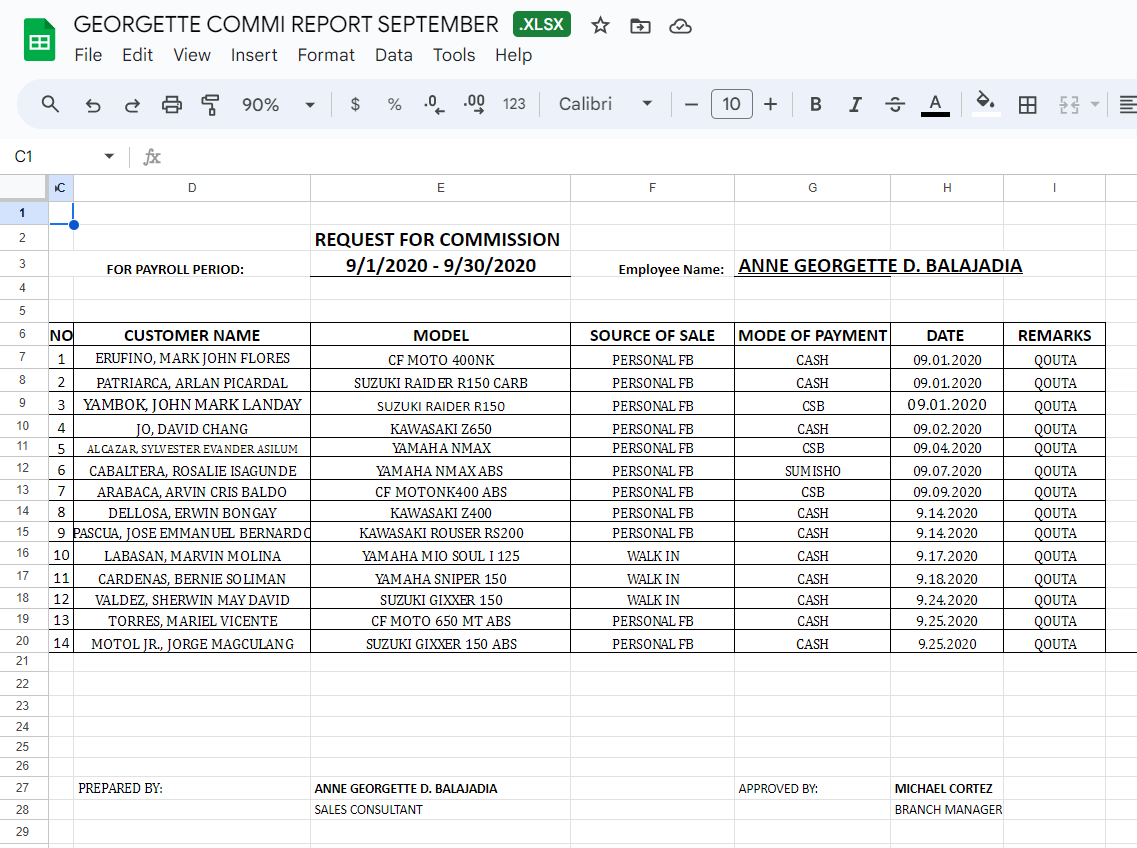Click the CUSTOMER NAME header cell
This screenshot has width=1137, height=848.
[x=192, y=334]
